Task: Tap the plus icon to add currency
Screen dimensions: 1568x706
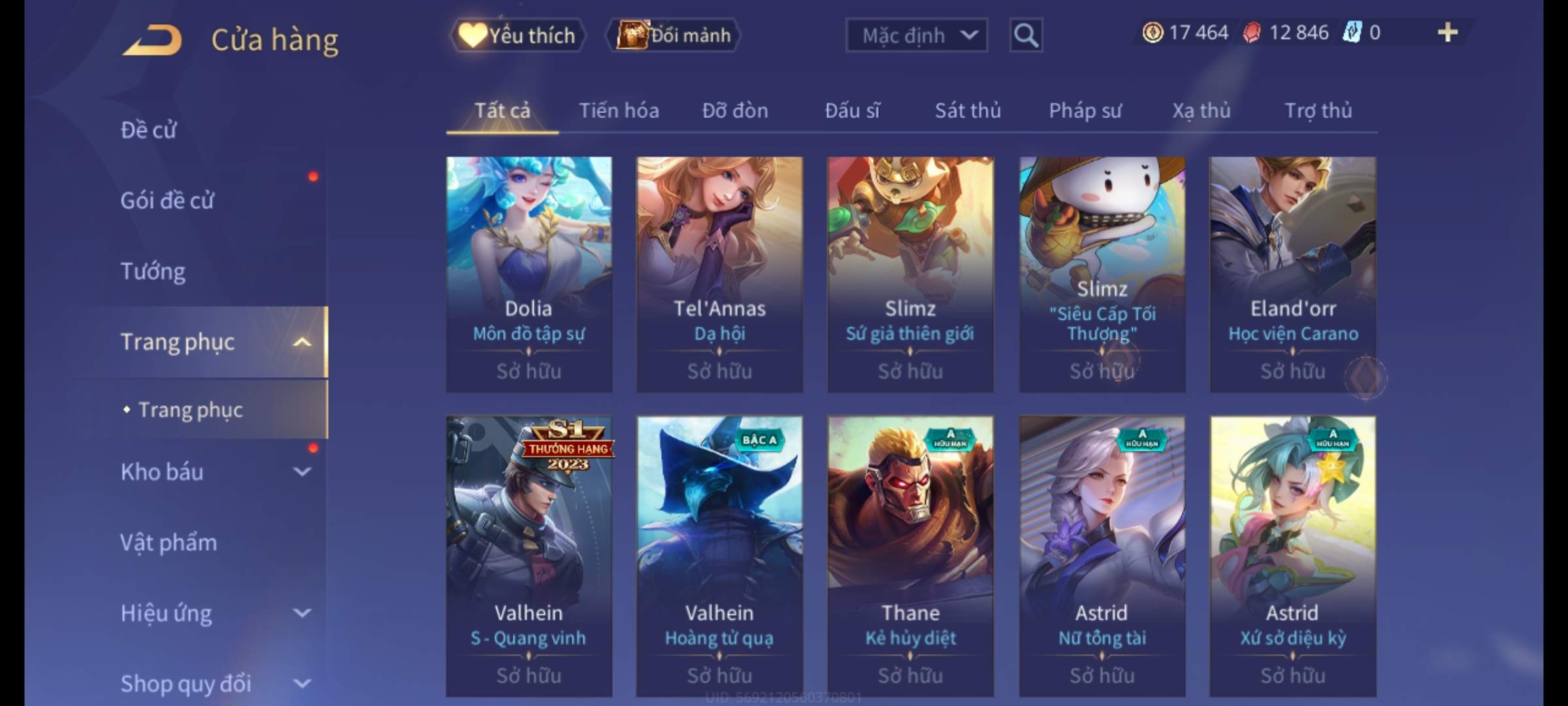Action: 1448,32
